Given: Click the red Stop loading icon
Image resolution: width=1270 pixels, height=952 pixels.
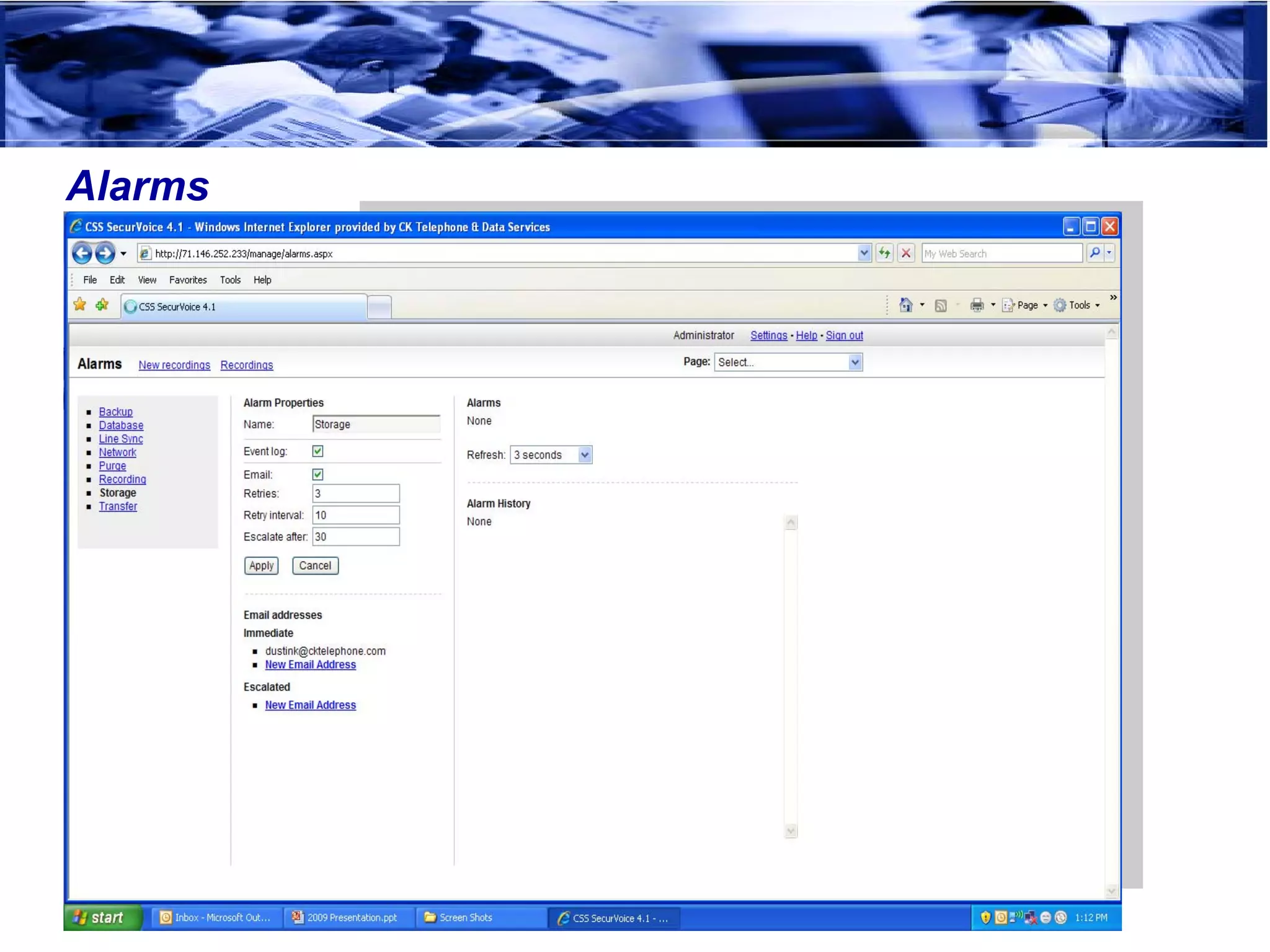Looking at the screenshot, I should point(905,253).
